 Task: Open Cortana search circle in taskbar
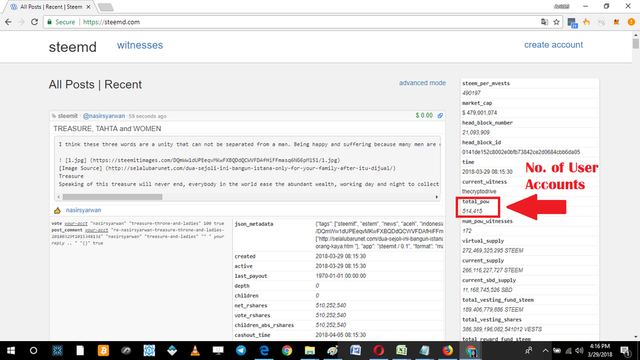(x=33, y=351)
